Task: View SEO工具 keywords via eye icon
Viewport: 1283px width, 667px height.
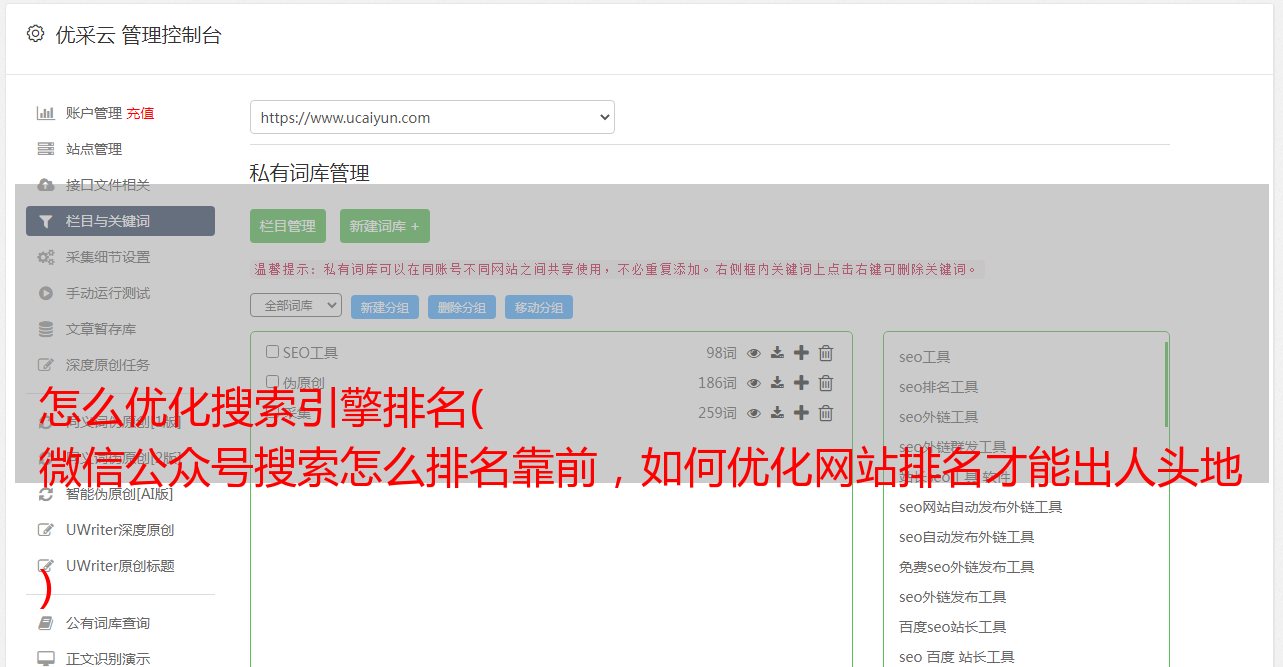Action: pyautogui.click(x=754, y=353)
